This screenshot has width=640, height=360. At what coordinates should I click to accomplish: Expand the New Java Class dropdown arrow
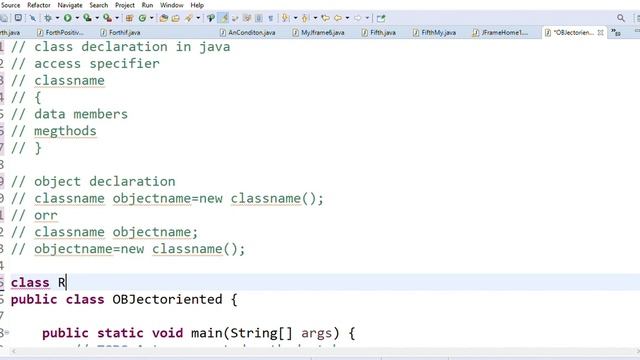[151, 18]
